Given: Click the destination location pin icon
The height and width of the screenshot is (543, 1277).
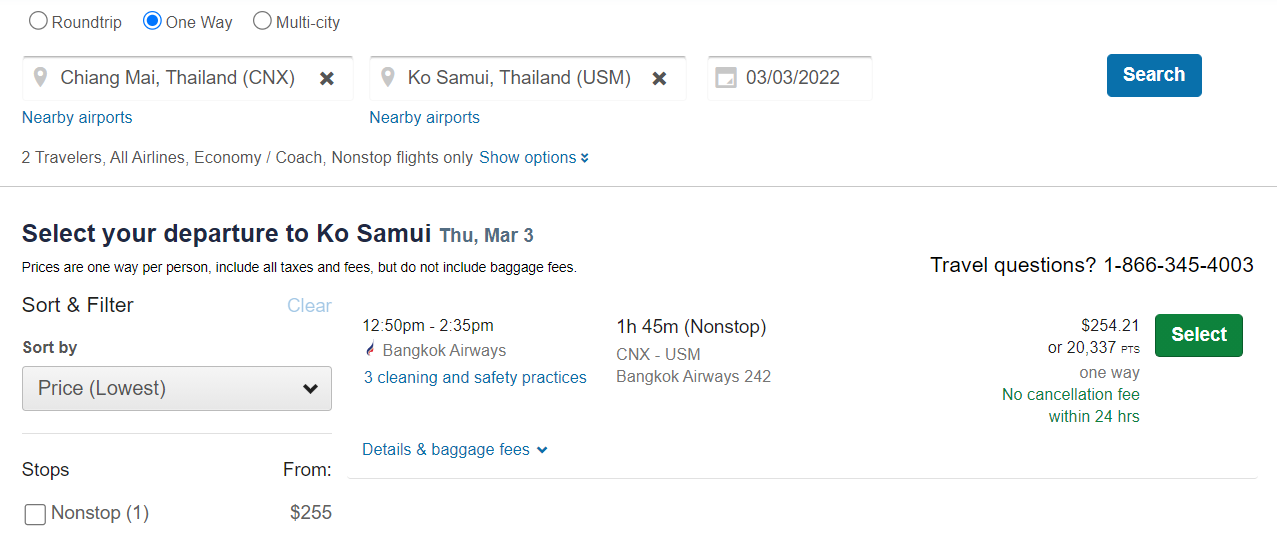Looking at the screenshot, I should 387,77.
